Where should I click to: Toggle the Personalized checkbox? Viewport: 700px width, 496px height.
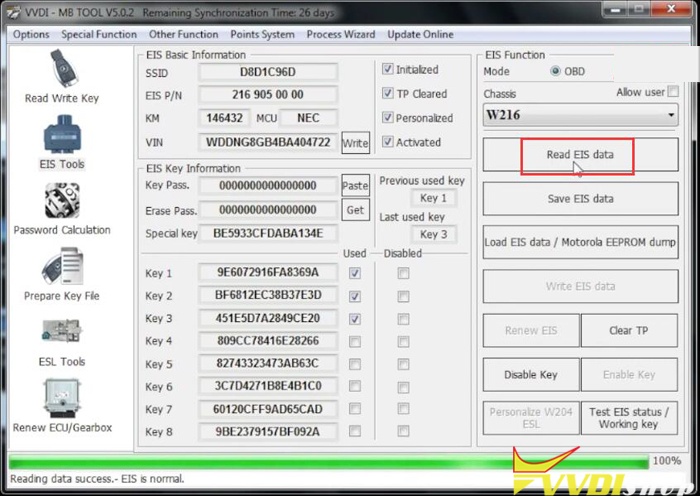coord(388,117)
